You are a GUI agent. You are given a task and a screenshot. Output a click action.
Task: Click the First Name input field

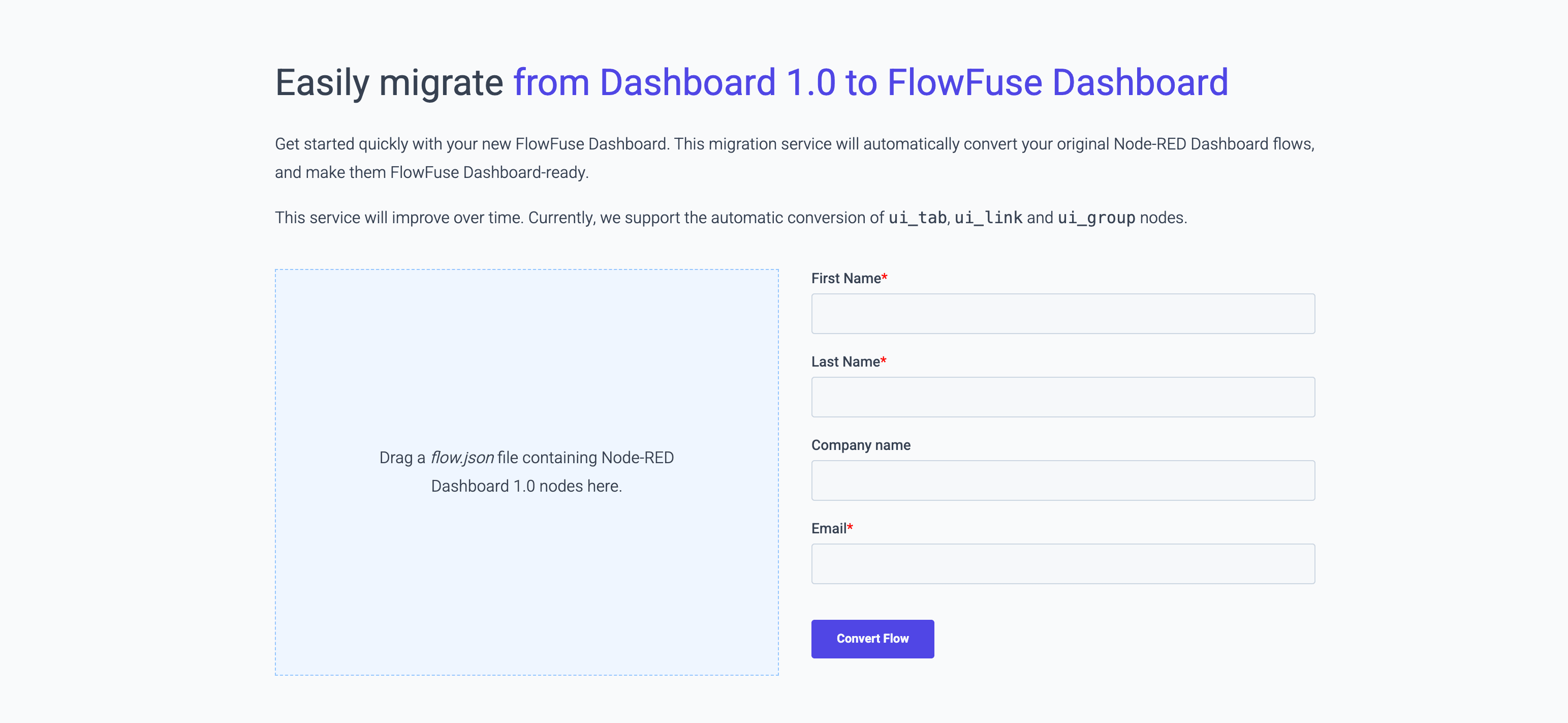pyautogui.click(x=1063, y=313)
